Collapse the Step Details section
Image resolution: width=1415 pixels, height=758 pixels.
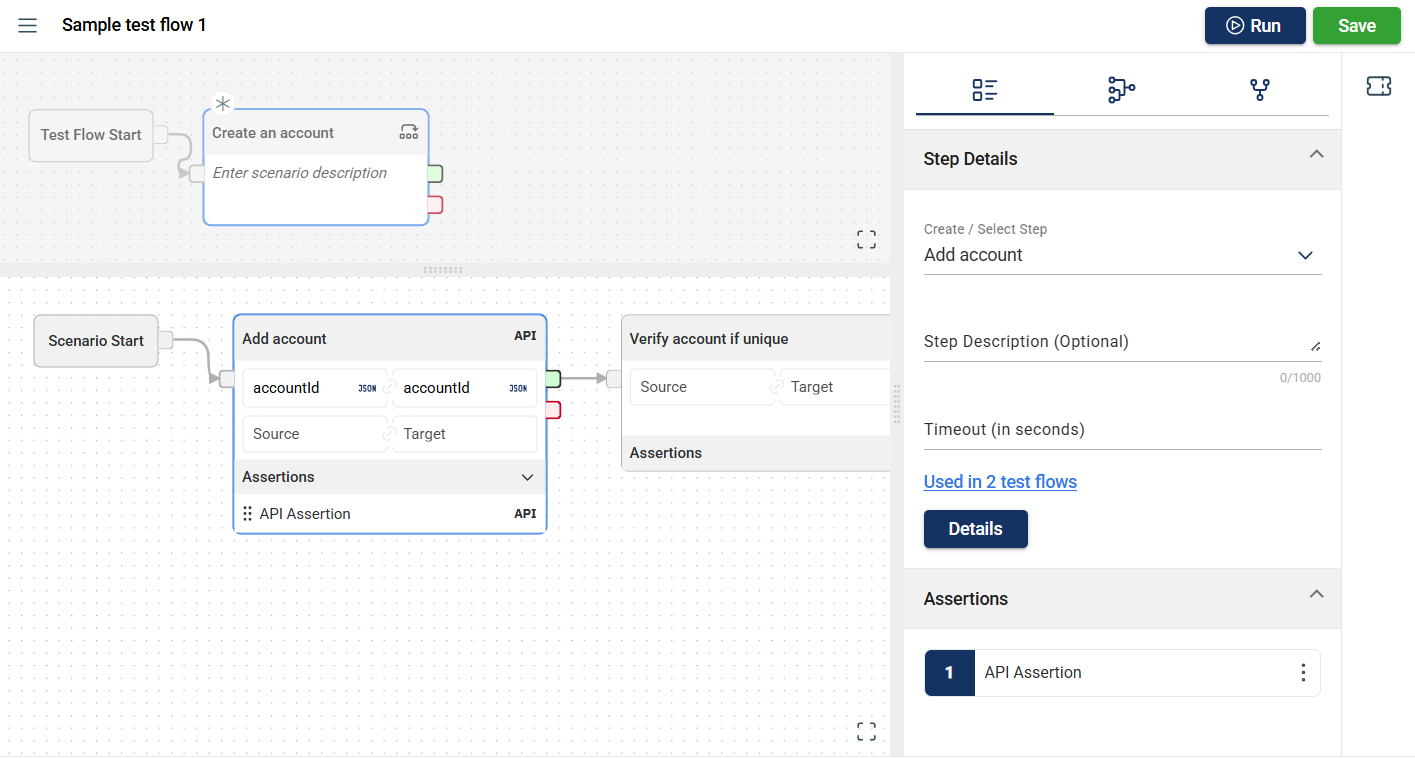pos(1316,155)
